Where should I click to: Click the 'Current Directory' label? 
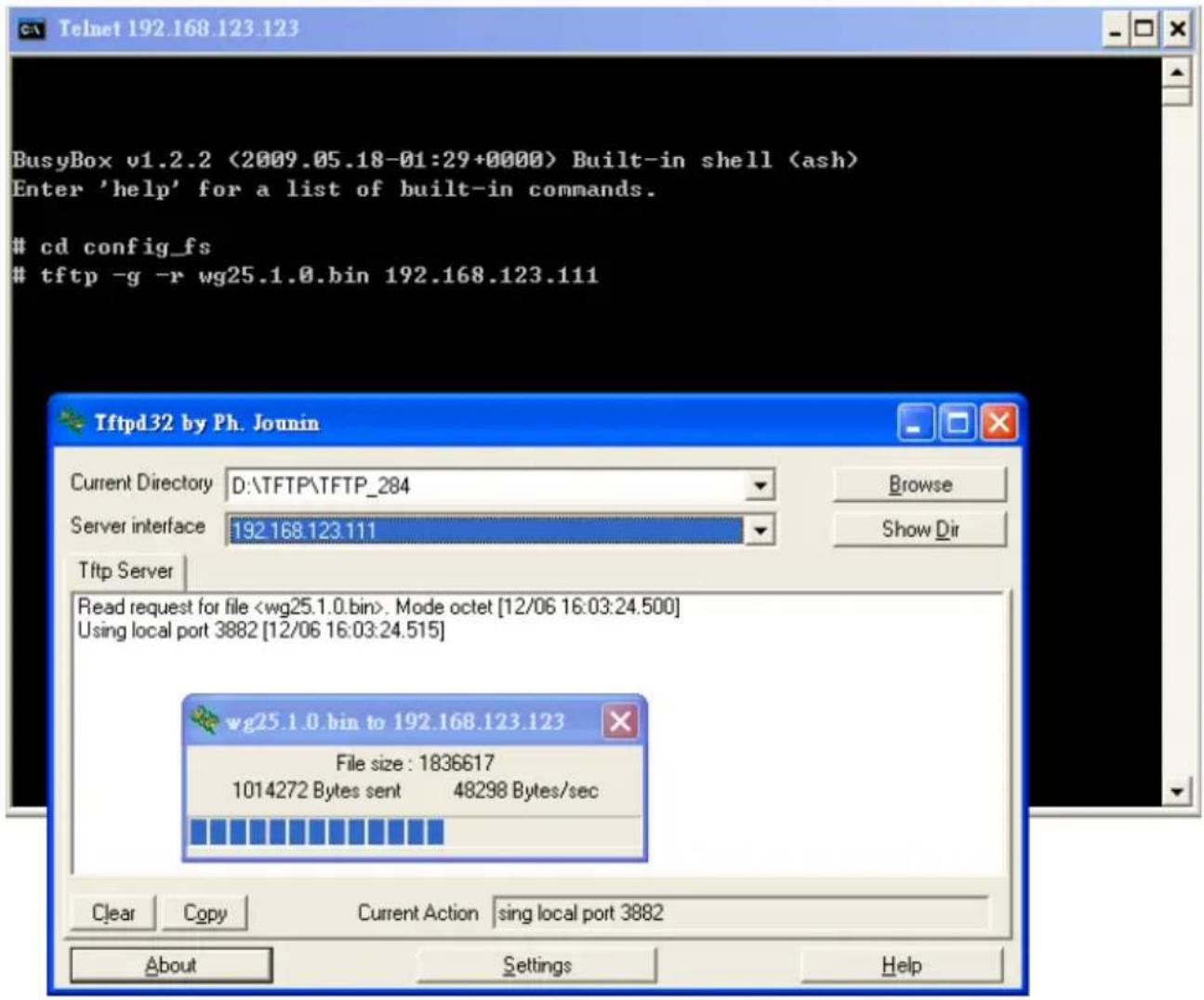pos(141,483)
